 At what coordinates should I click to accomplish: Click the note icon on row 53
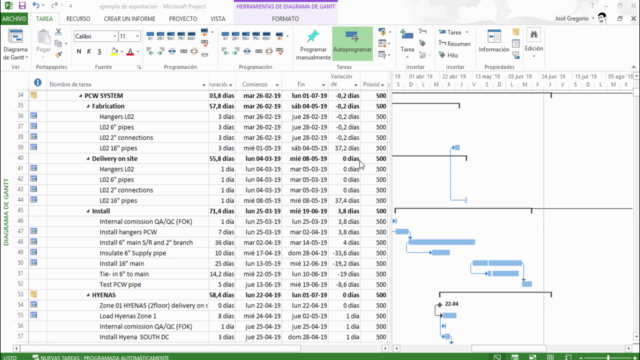33,294
